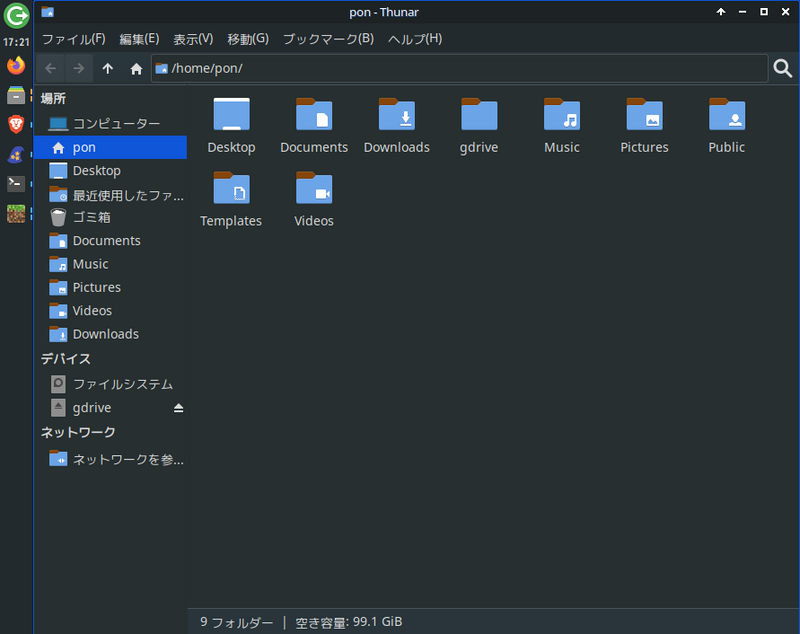Open the file manager dock icon

[16, 95]
